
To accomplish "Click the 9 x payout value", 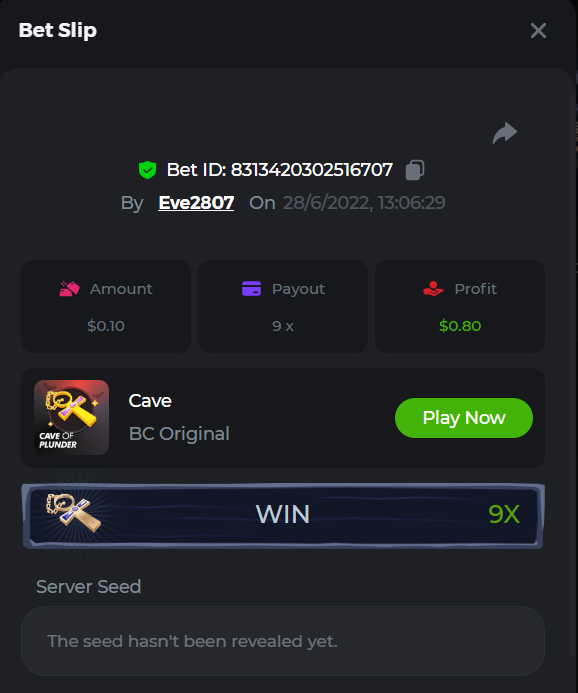I will coord(283,326).
